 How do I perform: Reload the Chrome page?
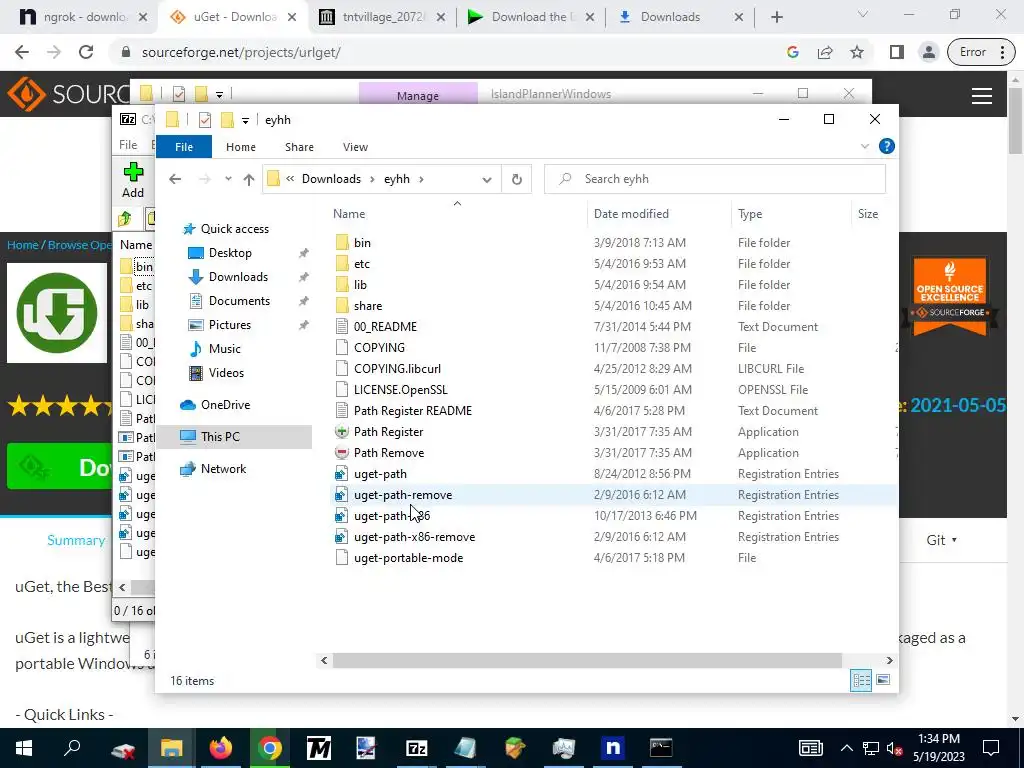click(x=86, y=52)
